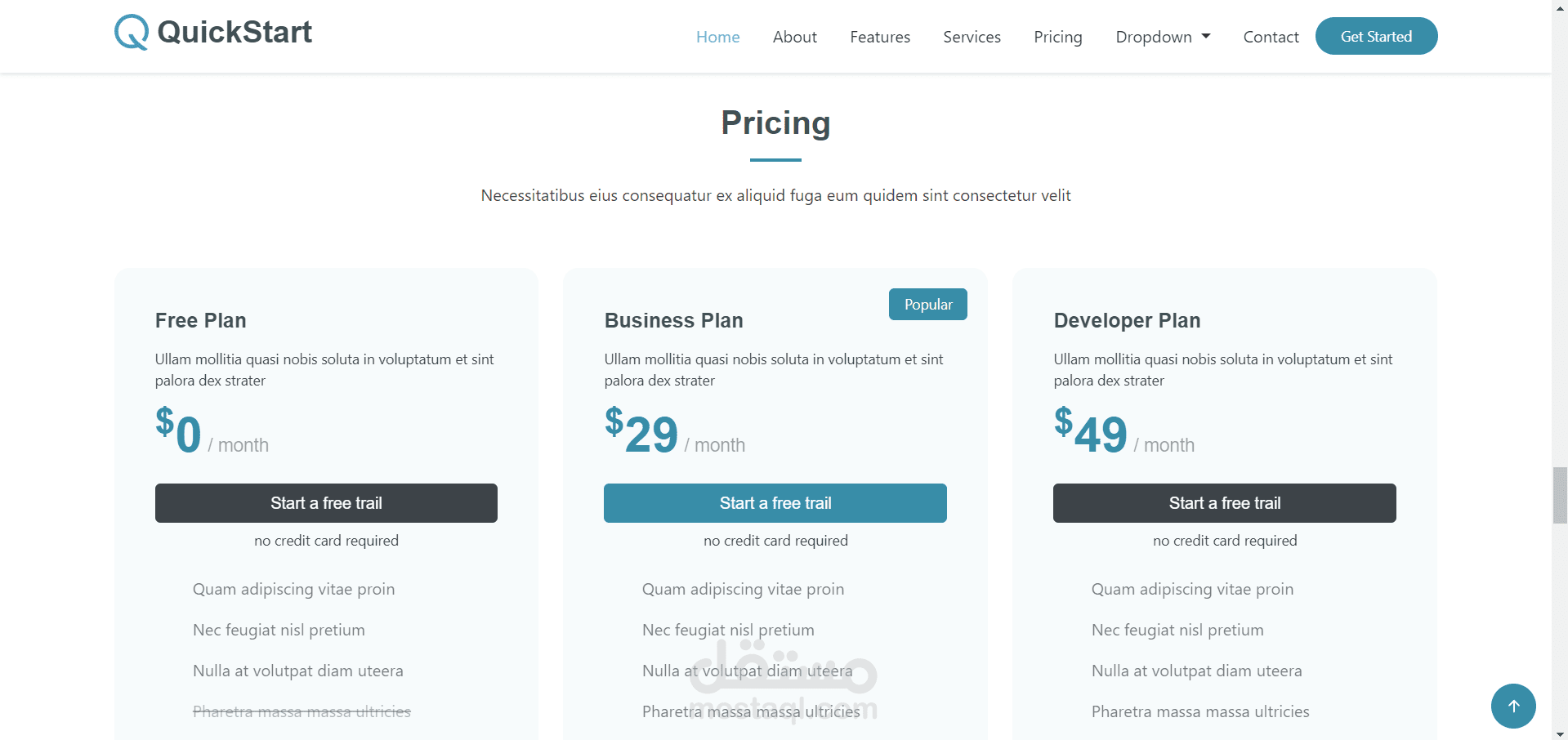The image size is (1568, 740).
Task: Start a free trail for Developer Plan
Action: click(1224, 503)
